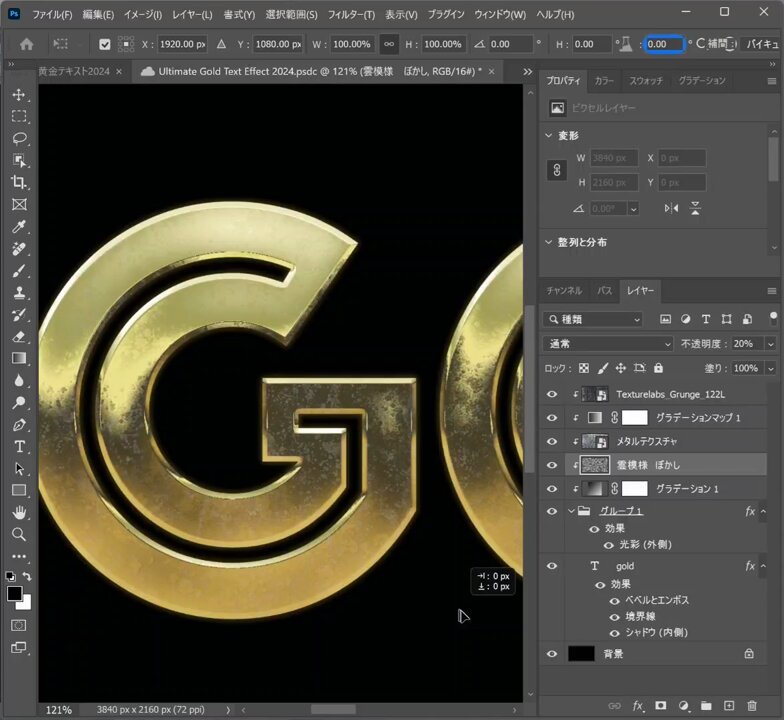
Task: Select the Crop tool
Action: pyautogui.click(x=19, y=182)
